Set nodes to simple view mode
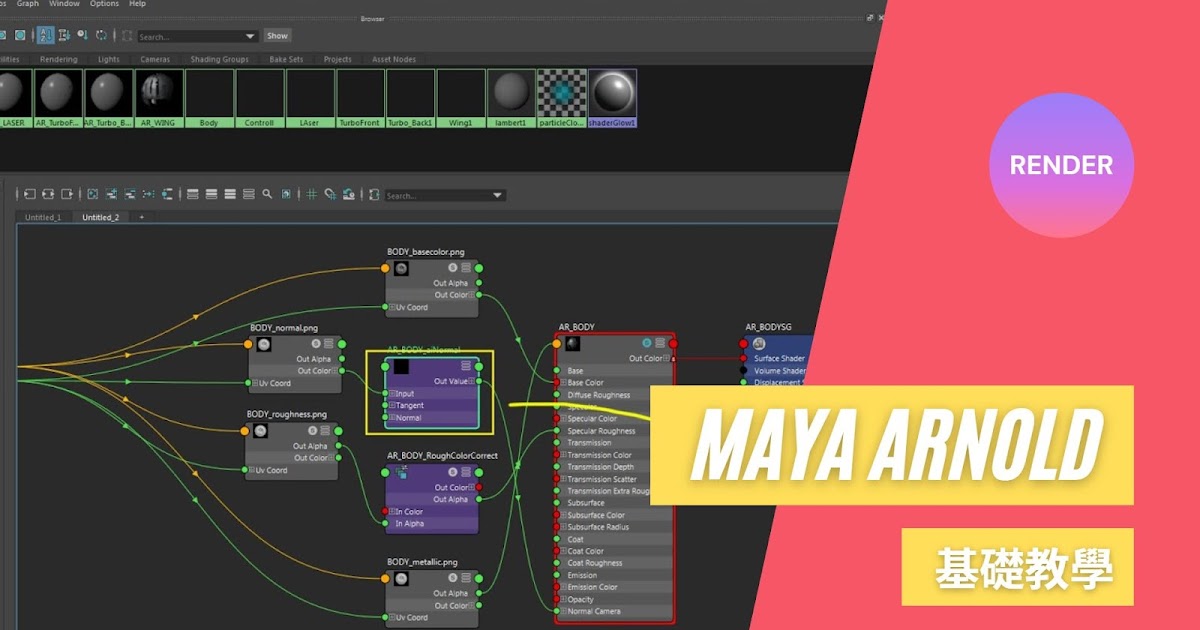The width and height of the screenshot is (1200, 630). [192, 194]
